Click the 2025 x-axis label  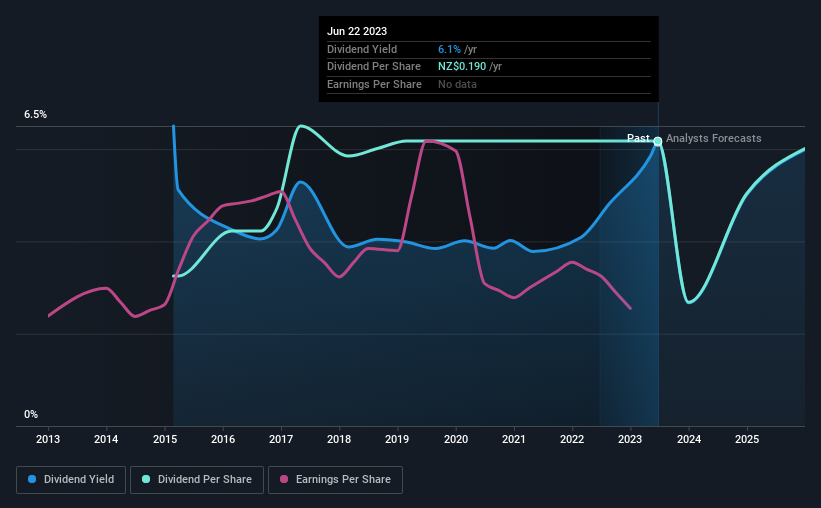[x=747, y=439]
